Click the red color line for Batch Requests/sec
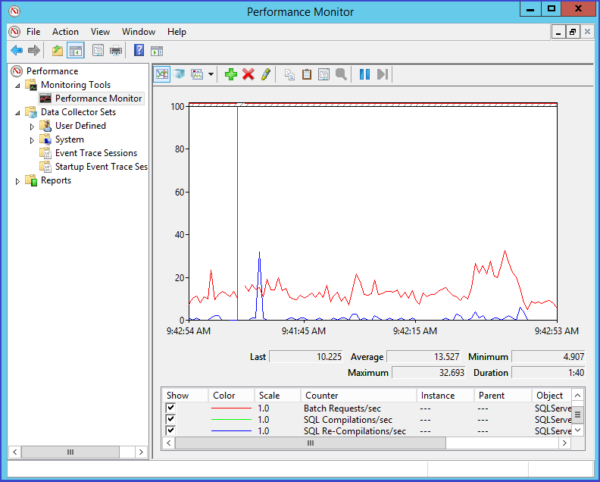600x482 pixels. click(231, 408)
